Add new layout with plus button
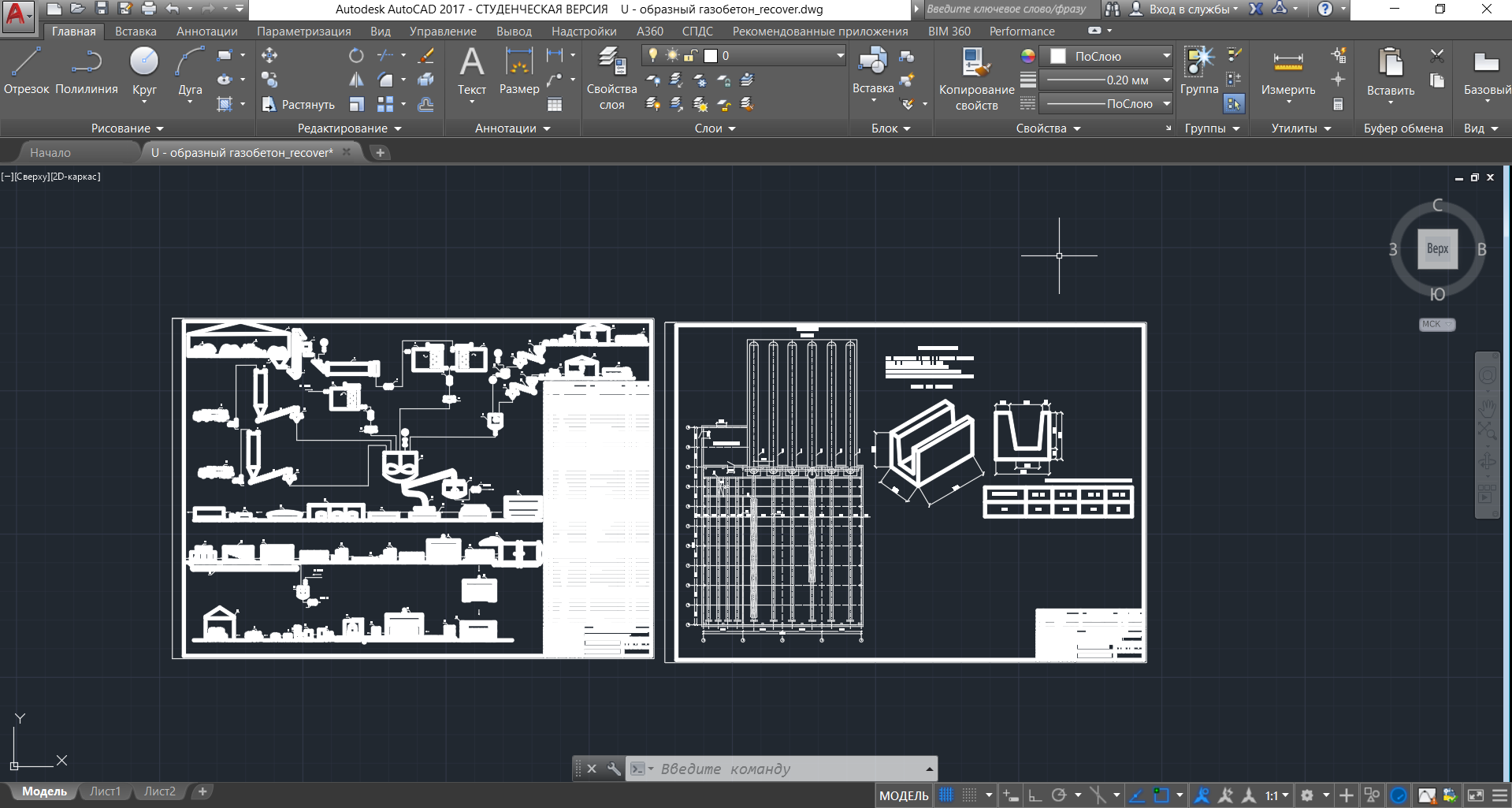Image resolution: width=1512 pixels, height=808 pixels. click(x=202, y=791)
